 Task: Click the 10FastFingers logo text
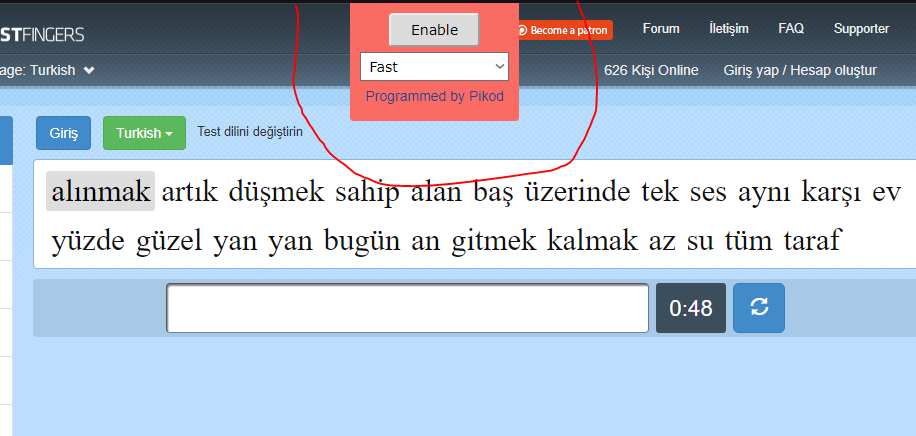pyautogui.click(x=42, y=34)
